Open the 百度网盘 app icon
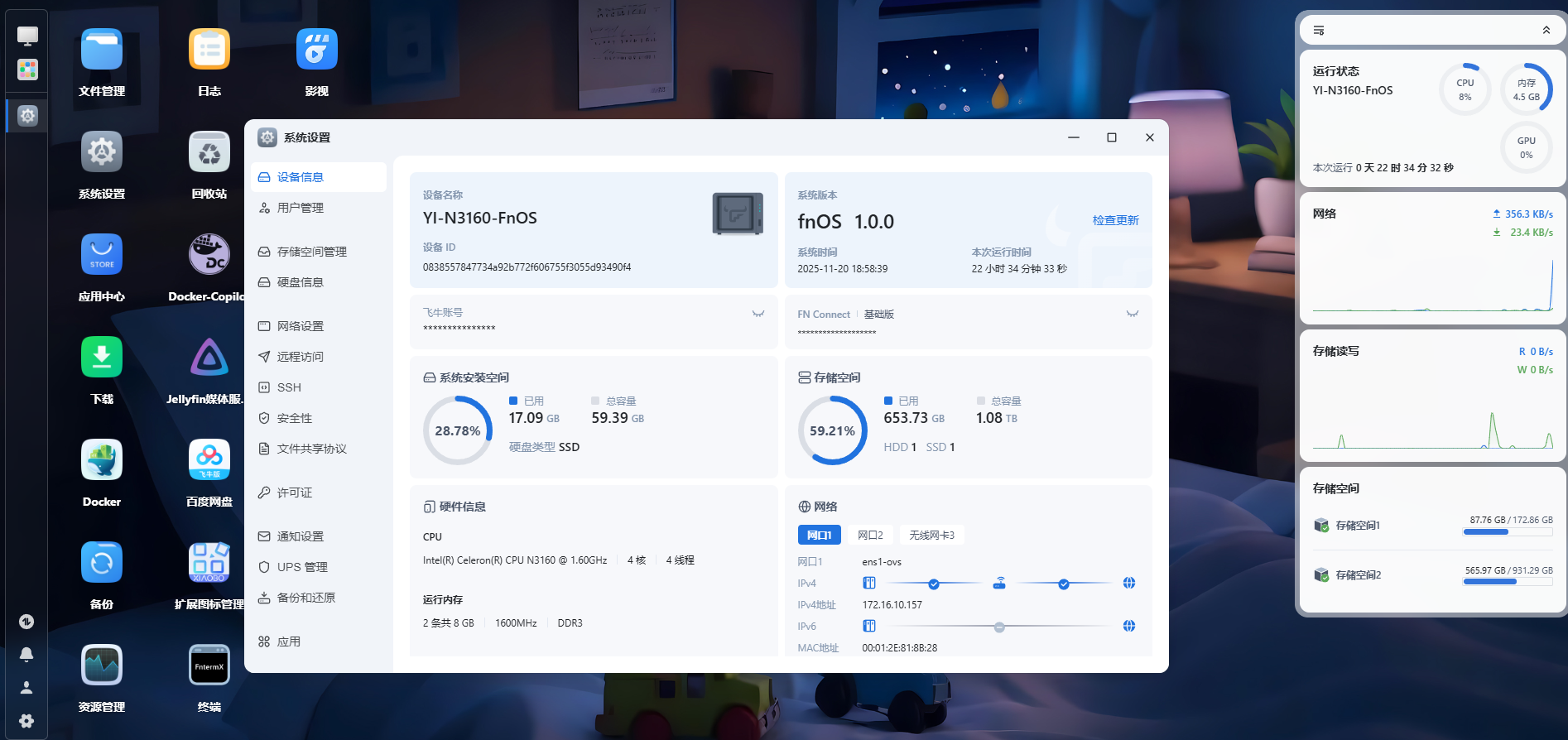 (x=209, y=460)
